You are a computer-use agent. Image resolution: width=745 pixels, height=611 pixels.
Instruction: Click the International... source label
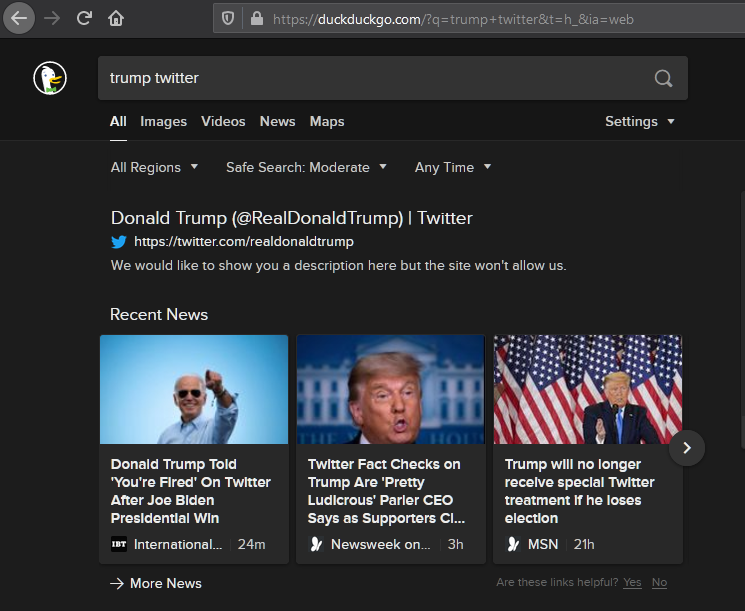coord(178,544)
